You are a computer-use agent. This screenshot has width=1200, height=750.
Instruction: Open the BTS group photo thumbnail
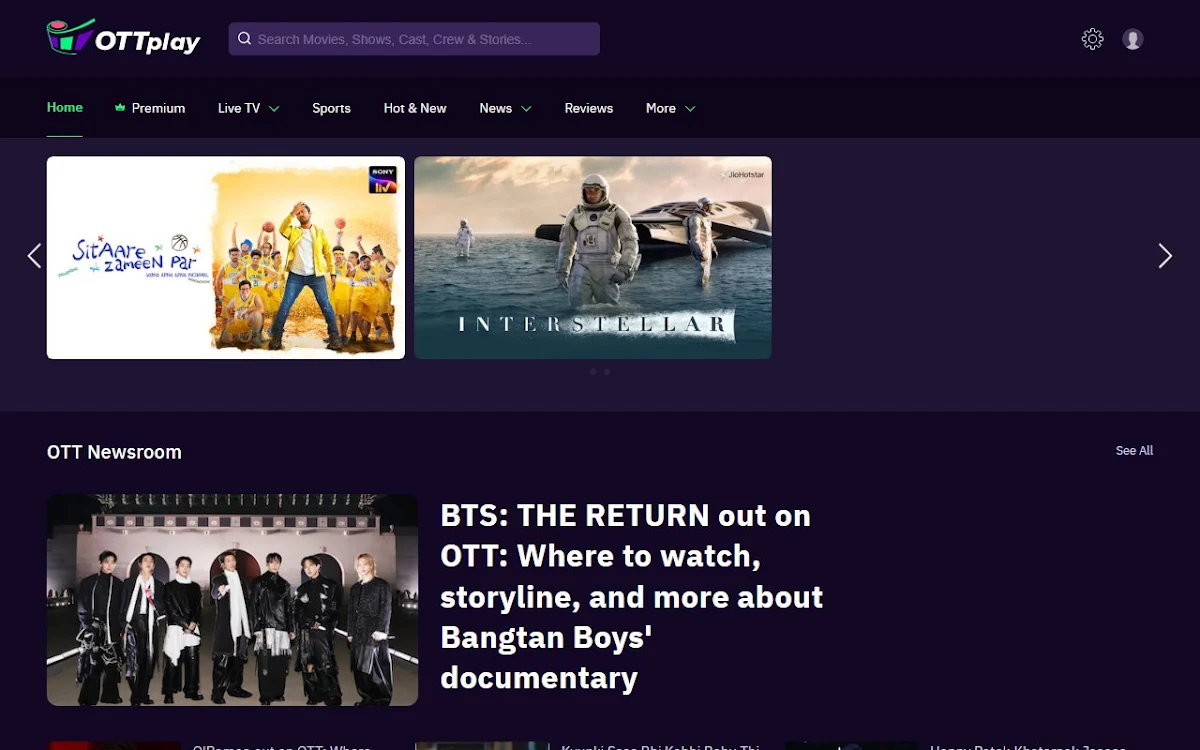pos(232,600)
